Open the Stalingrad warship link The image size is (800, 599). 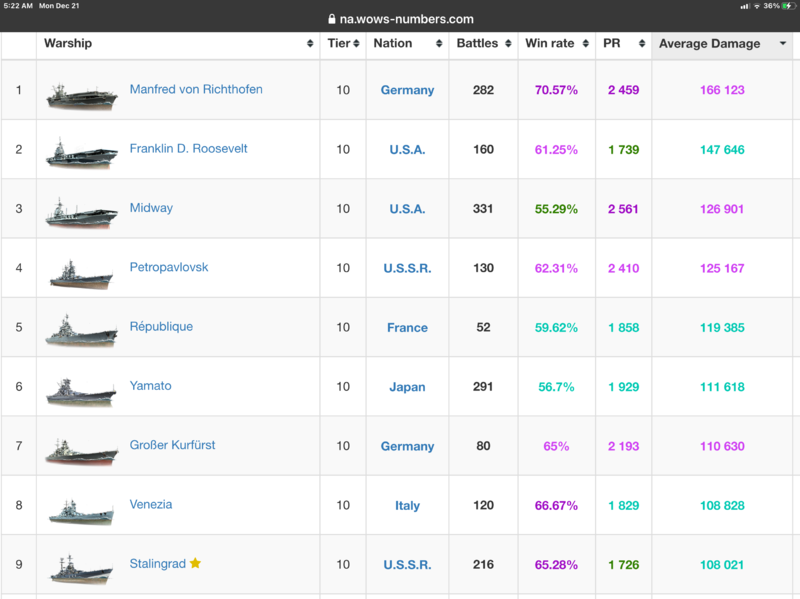(x=157, y=564)
